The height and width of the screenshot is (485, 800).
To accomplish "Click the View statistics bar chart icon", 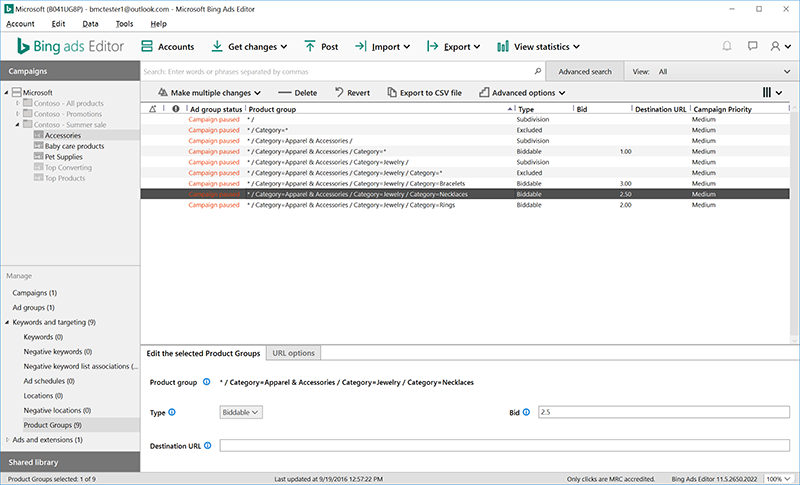I will [x=503, y=46].
